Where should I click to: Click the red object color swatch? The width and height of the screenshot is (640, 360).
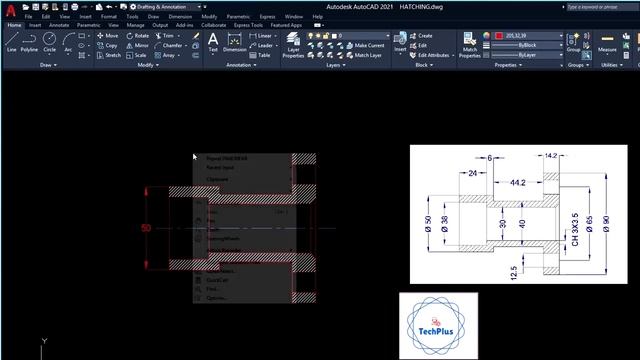pyautogui.click(x=499, y=36)
